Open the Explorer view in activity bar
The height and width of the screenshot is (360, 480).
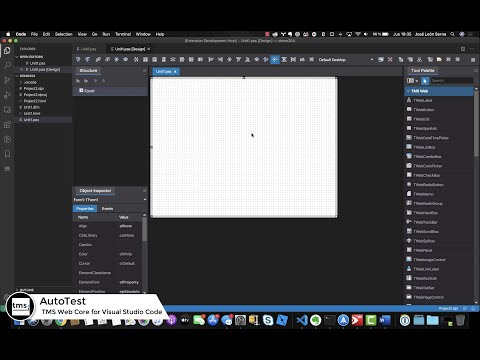coord(7,51)
